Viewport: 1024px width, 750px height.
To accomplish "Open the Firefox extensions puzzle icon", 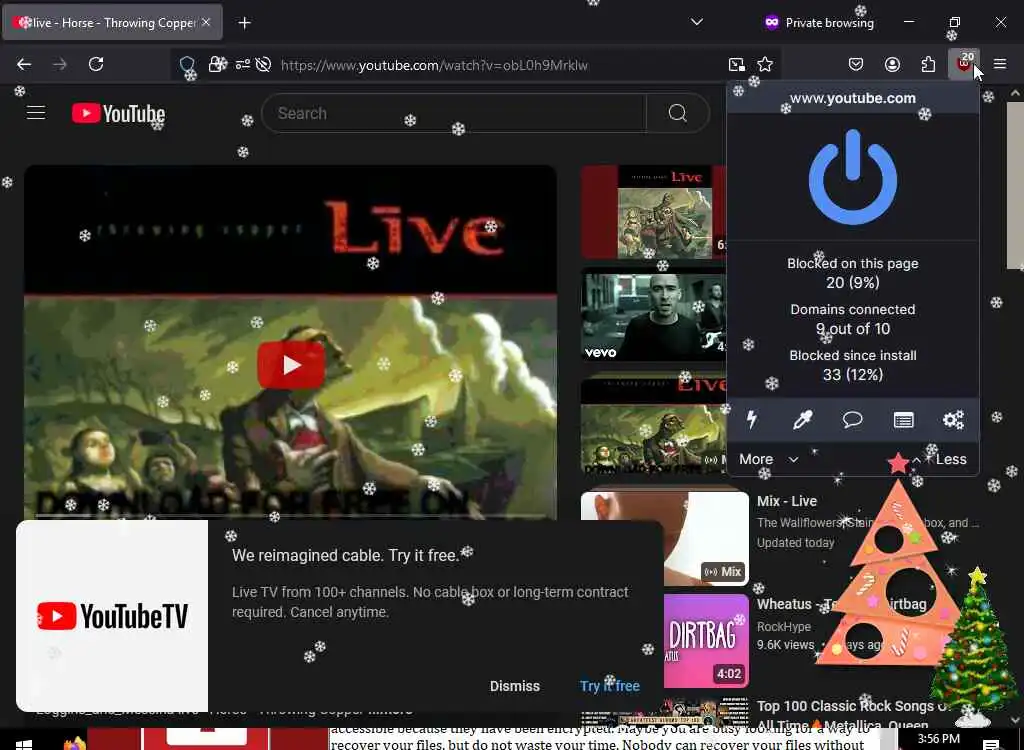I will point(928,64).
